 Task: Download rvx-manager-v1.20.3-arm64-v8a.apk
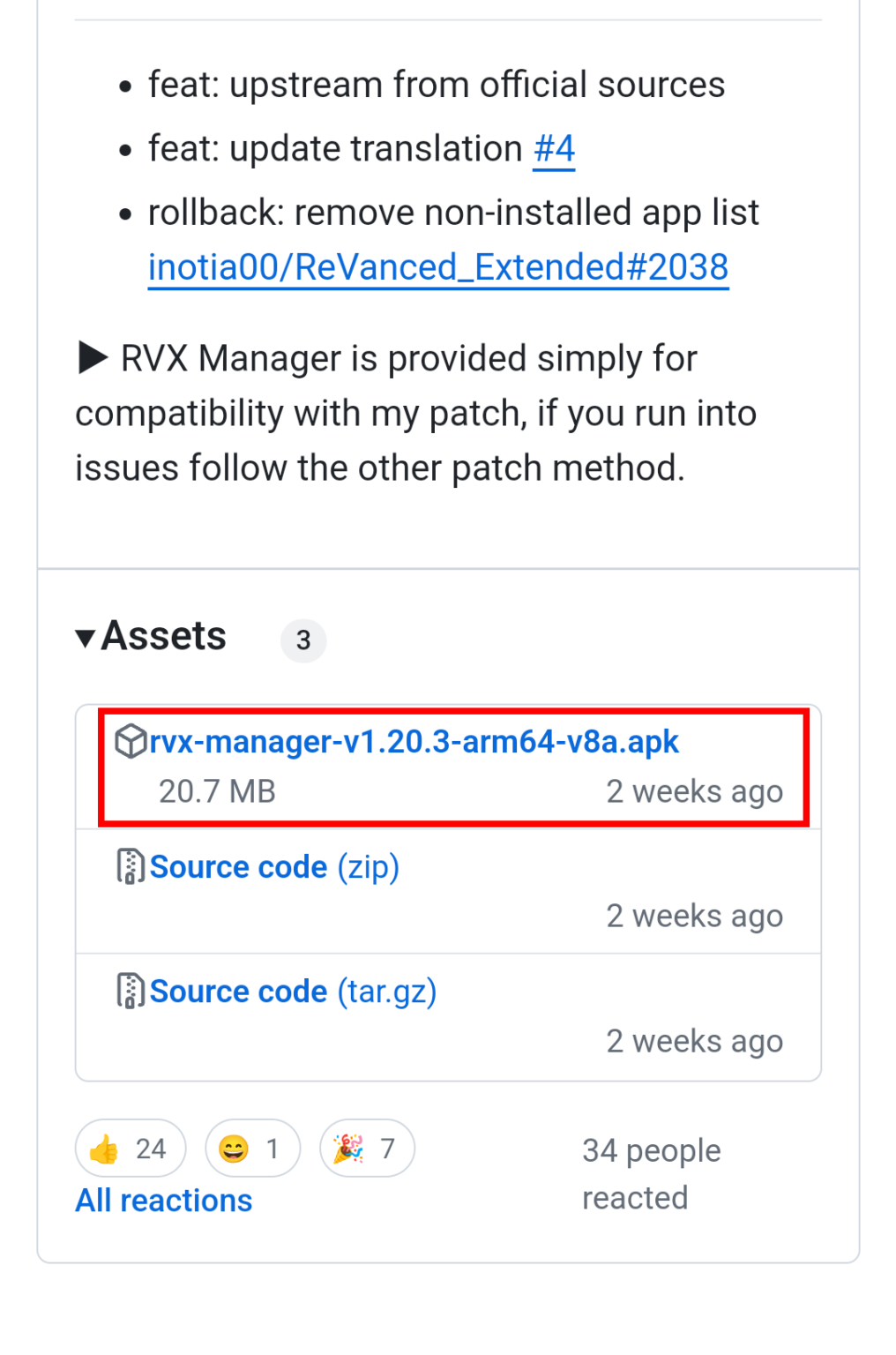(x=414, y=742)
